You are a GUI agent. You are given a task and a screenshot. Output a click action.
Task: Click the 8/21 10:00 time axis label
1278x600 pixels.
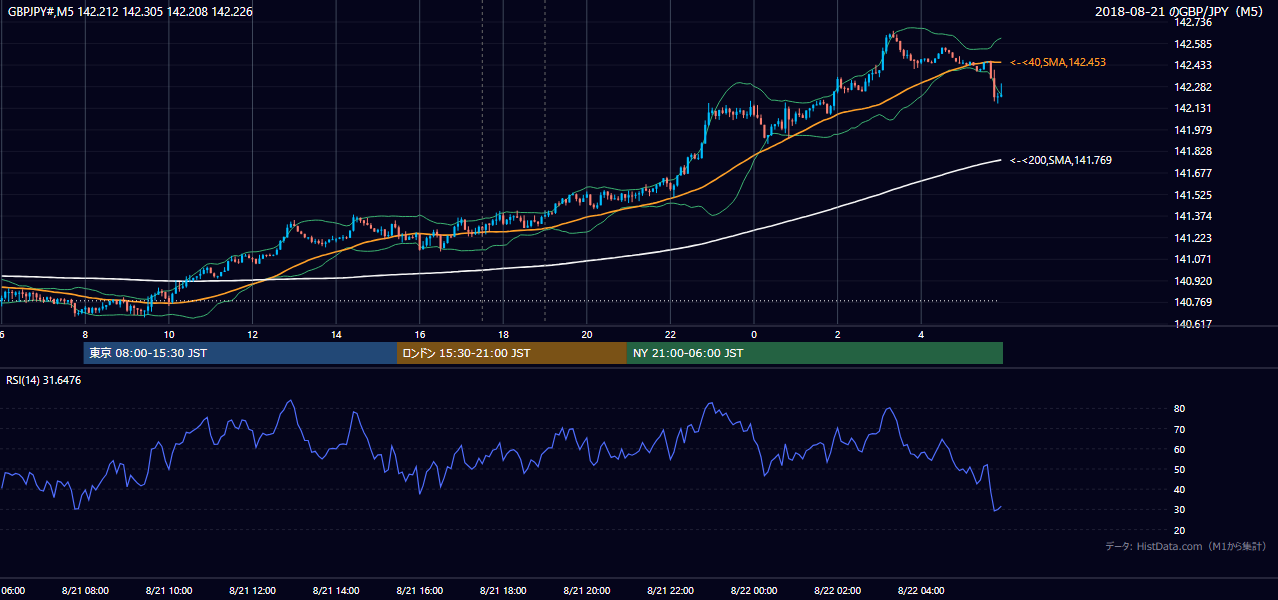coord(169,591)
